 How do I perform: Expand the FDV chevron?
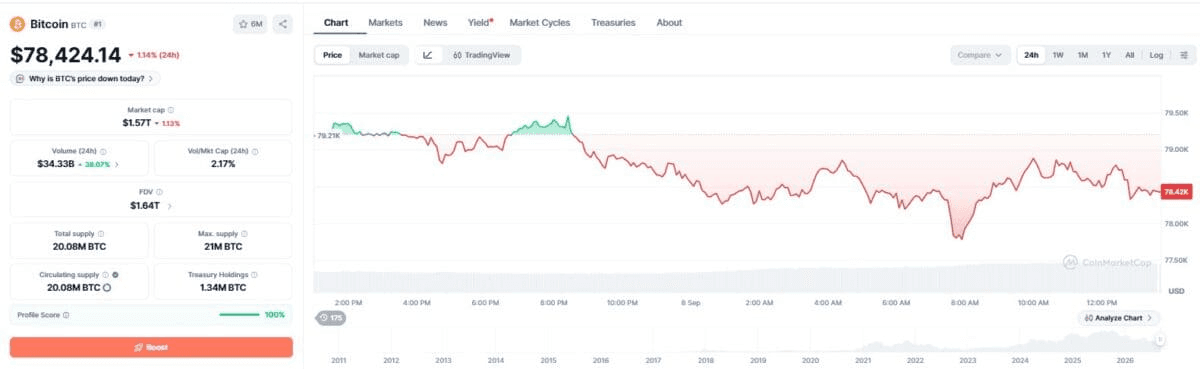pos(169,206)
